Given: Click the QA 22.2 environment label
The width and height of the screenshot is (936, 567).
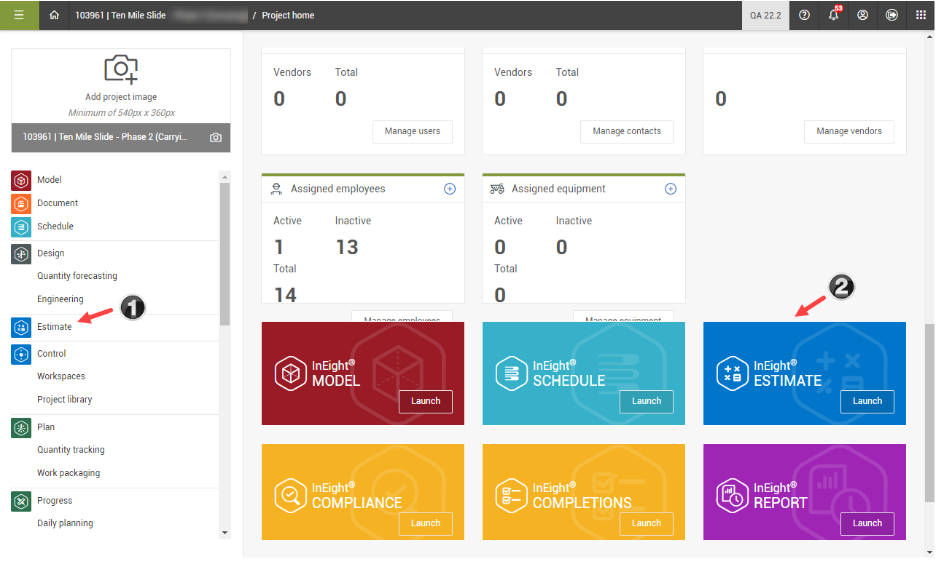Looking at the screenshot, I should (x=765, y=15).
